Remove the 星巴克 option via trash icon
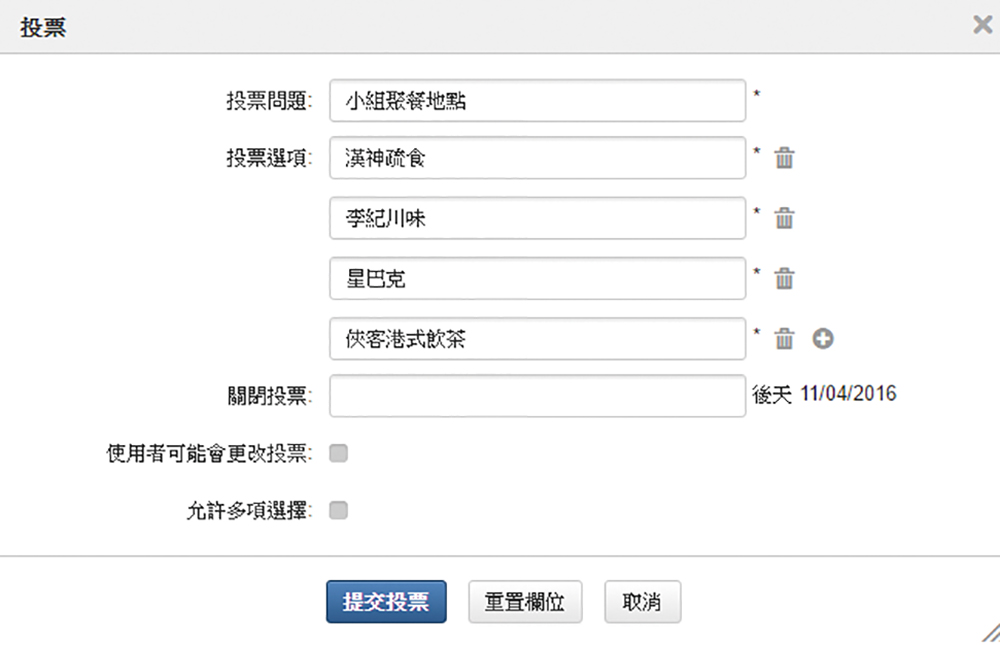1000x645 pixels. tap(784, 278)
